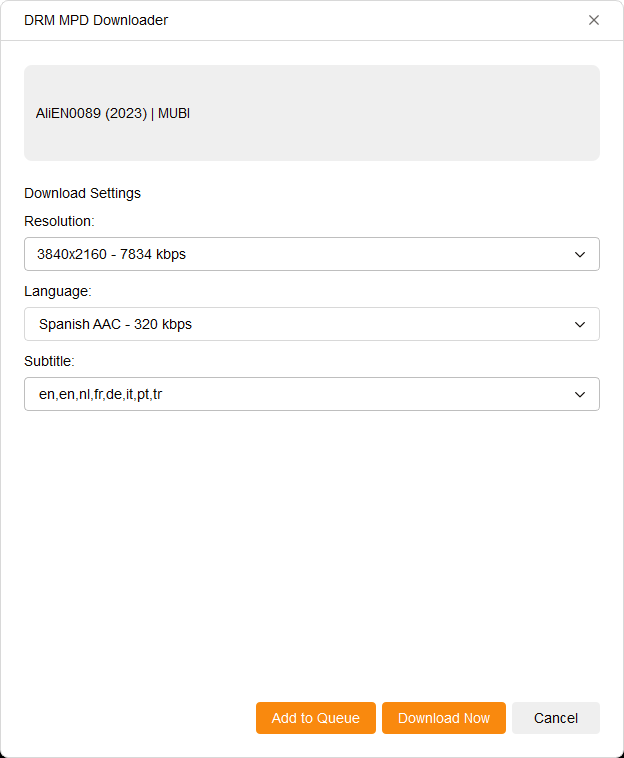Click the Subtitle: field label
Image resolution: width=624 pixels, height=758 pixels.
[49, 361]
